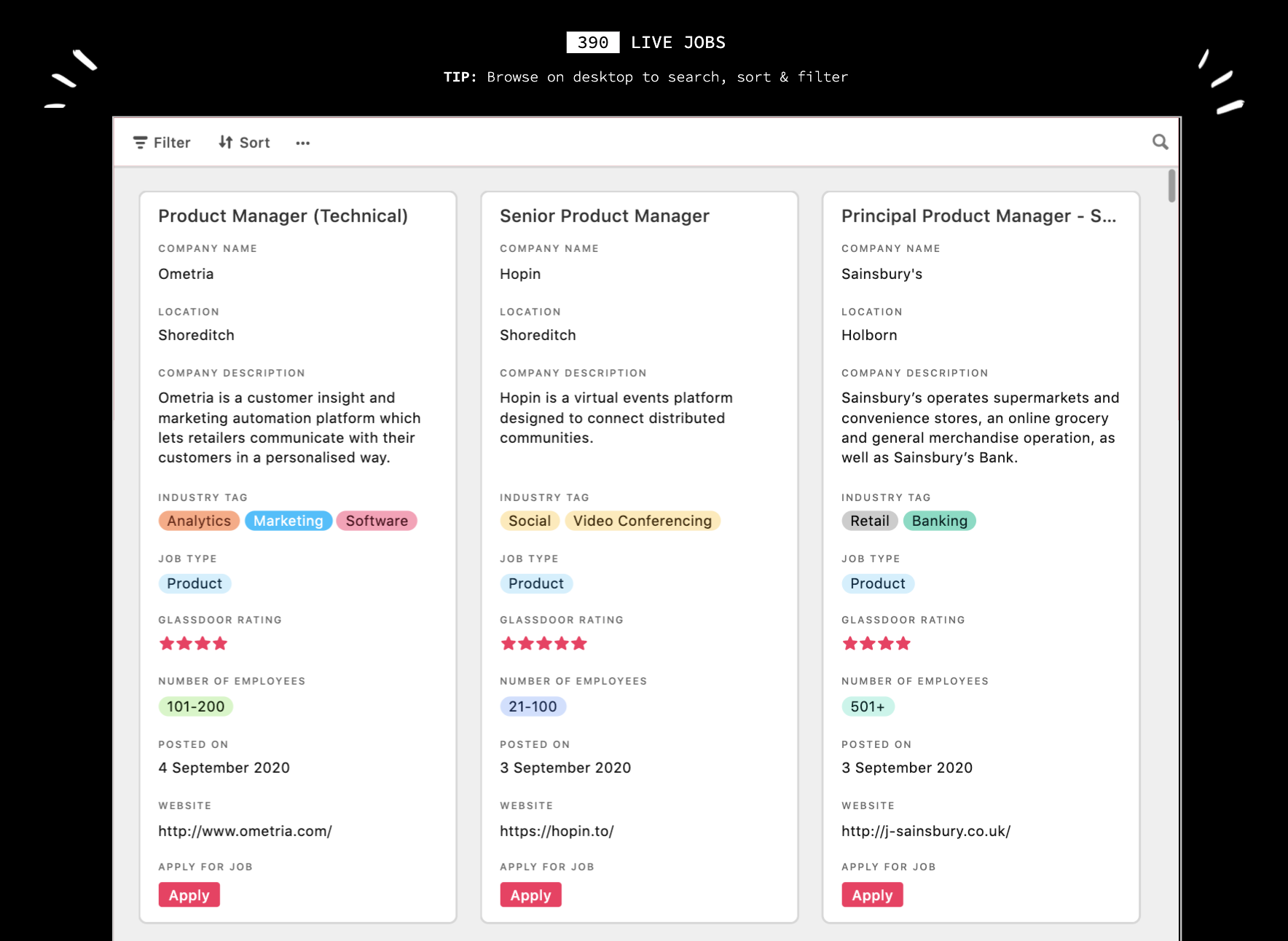Open the Product Manager (Technical) card title
This screenshot has width=1288, height=941.
tap(283, 216)
